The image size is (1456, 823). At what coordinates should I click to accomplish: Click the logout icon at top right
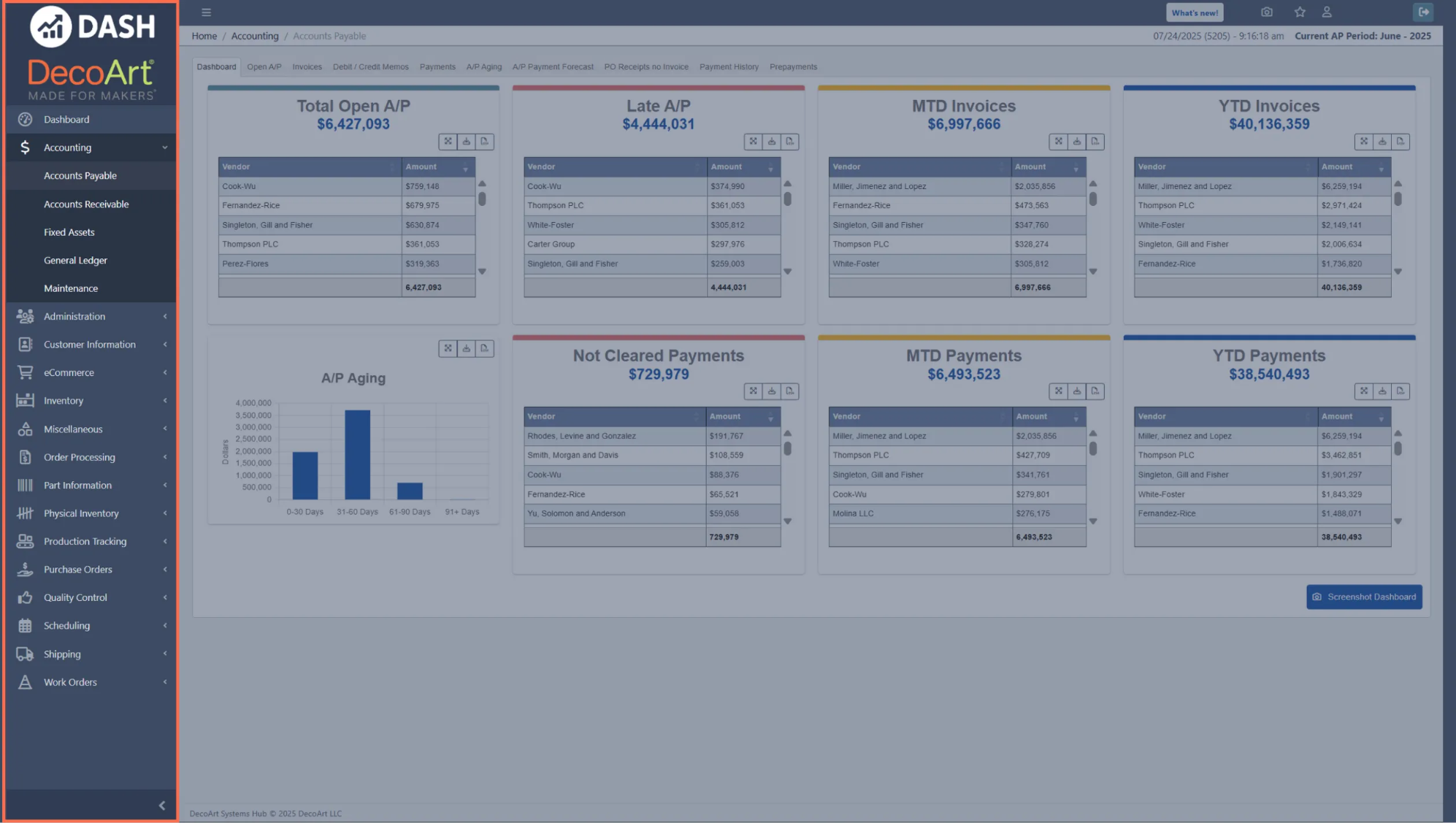[x=1423, y=12]
